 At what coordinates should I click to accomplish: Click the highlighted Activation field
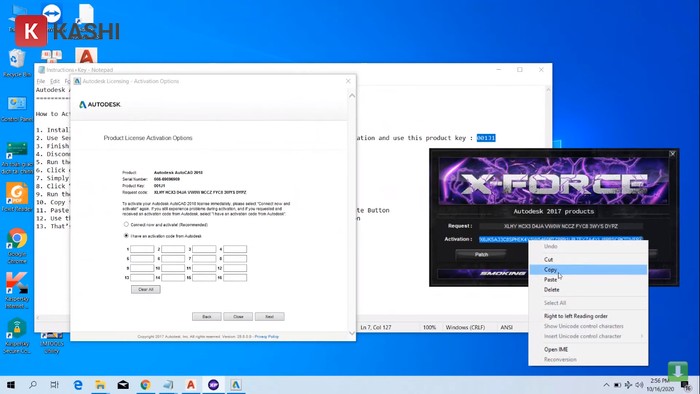[x=561, y=239]
